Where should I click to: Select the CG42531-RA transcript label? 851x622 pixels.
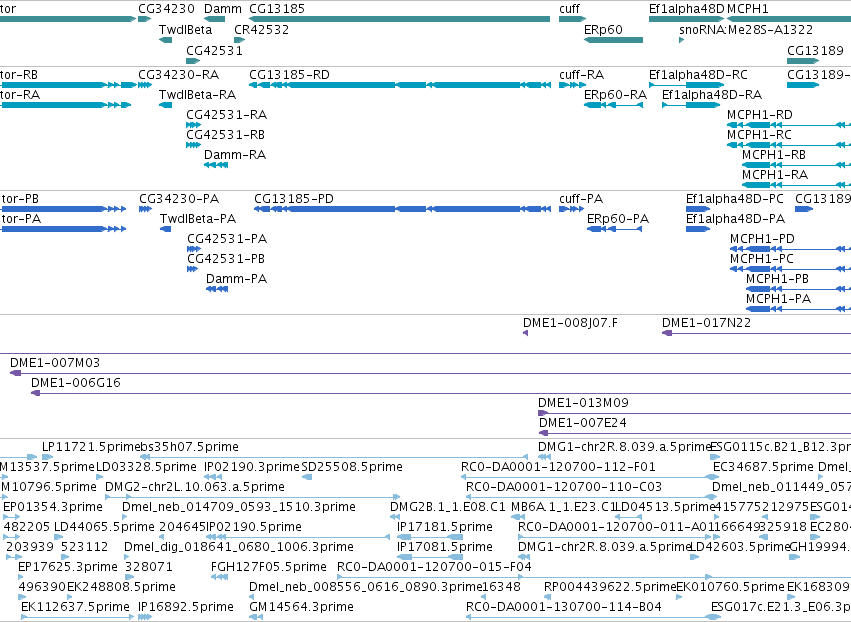point(226,115)
